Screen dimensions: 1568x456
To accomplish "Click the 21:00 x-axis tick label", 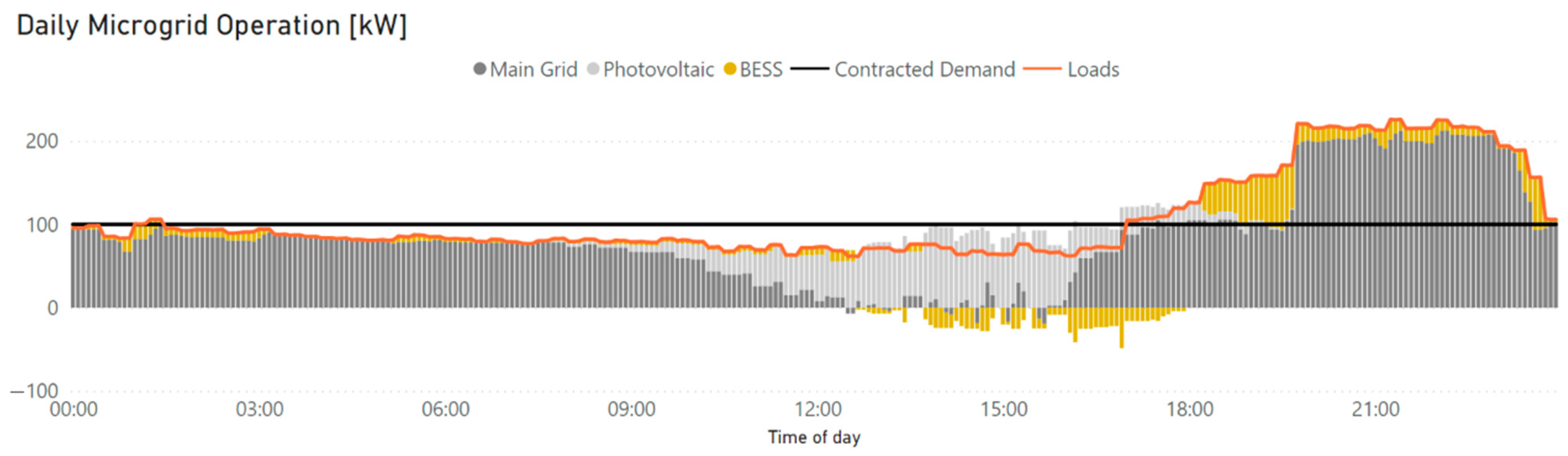I will click(1375, 409).
